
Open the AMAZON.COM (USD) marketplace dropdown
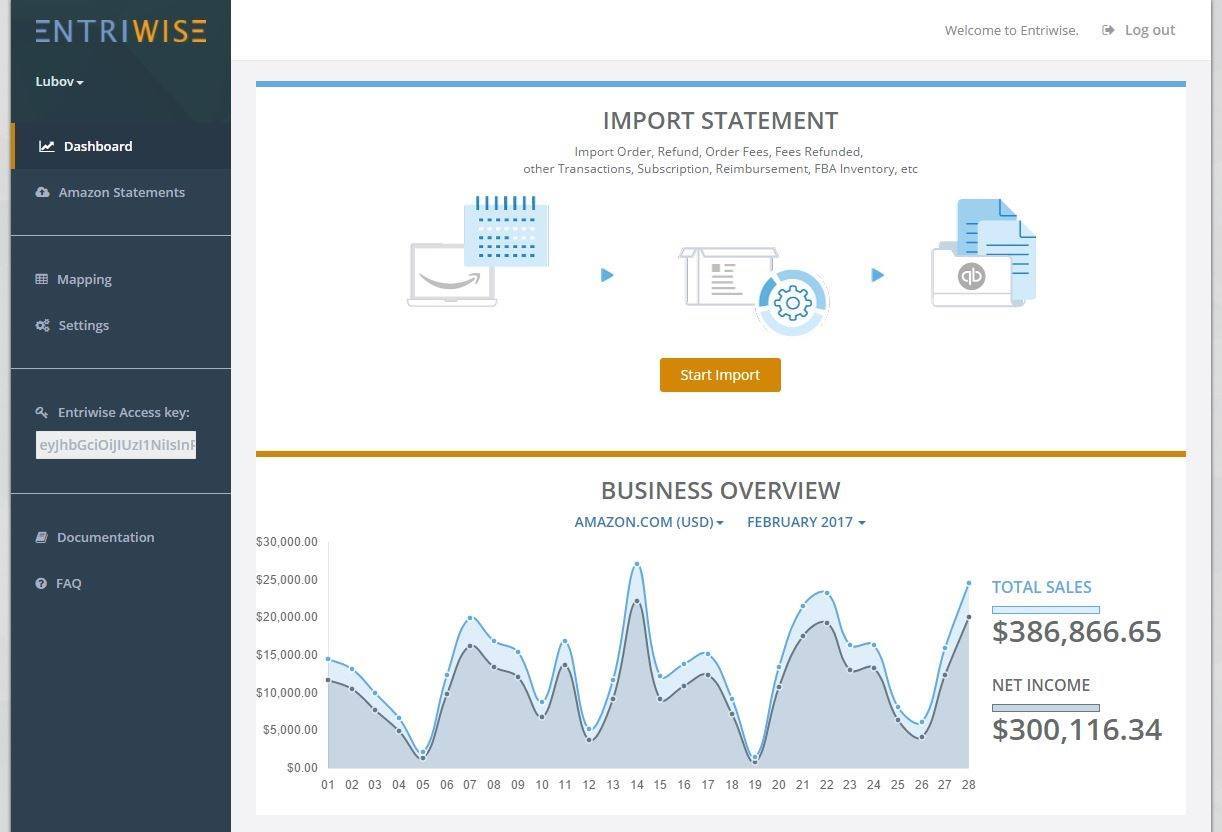tap(649, 522)
